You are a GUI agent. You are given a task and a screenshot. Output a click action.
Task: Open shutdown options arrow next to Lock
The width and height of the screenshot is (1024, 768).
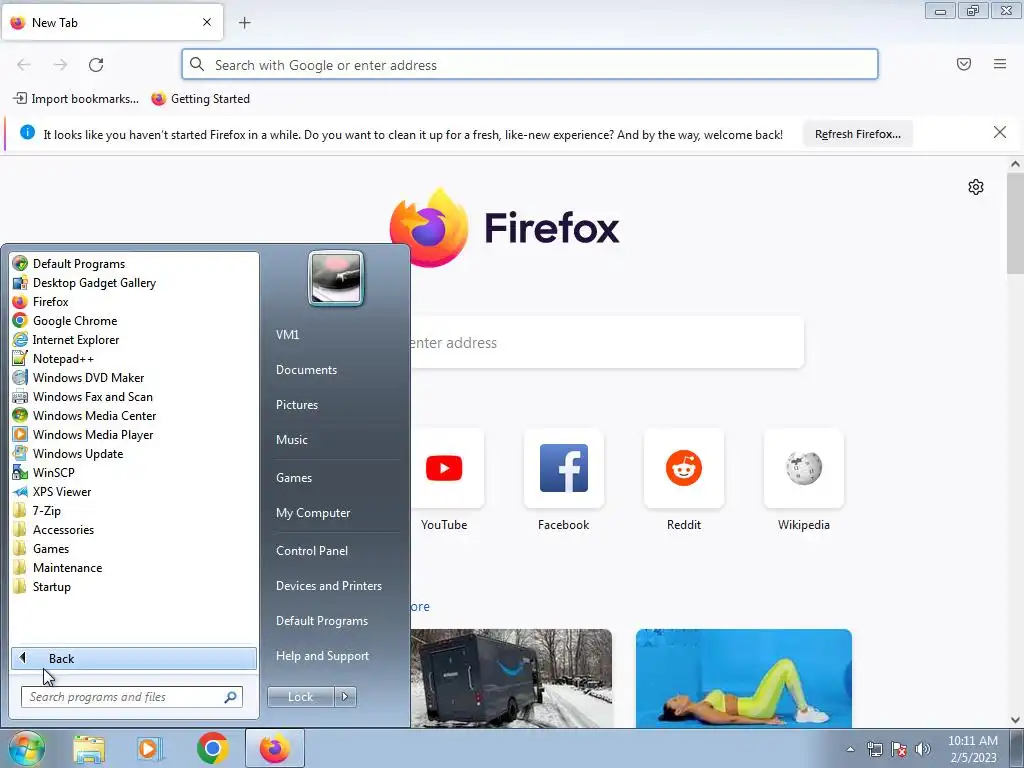[x=345, y=697]
